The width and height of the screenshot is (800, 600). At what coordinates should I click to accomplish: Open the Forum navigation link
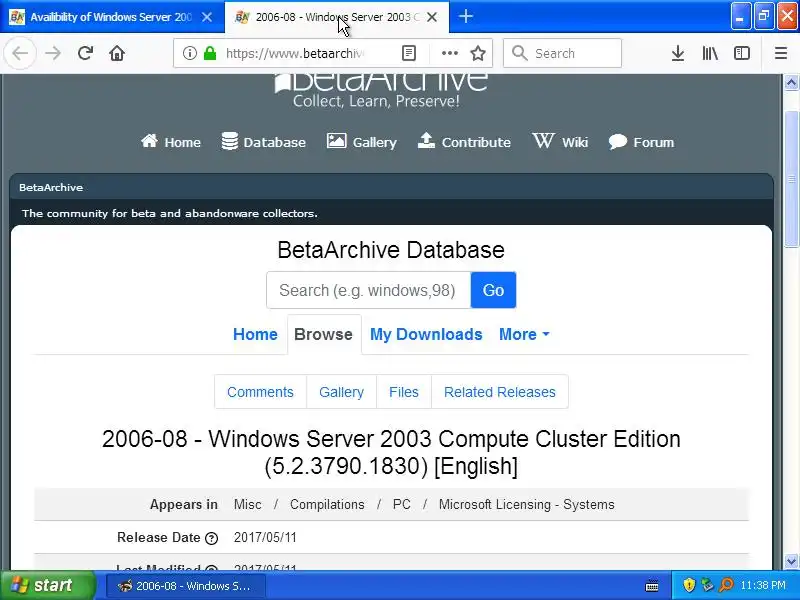tap(641, 142)
